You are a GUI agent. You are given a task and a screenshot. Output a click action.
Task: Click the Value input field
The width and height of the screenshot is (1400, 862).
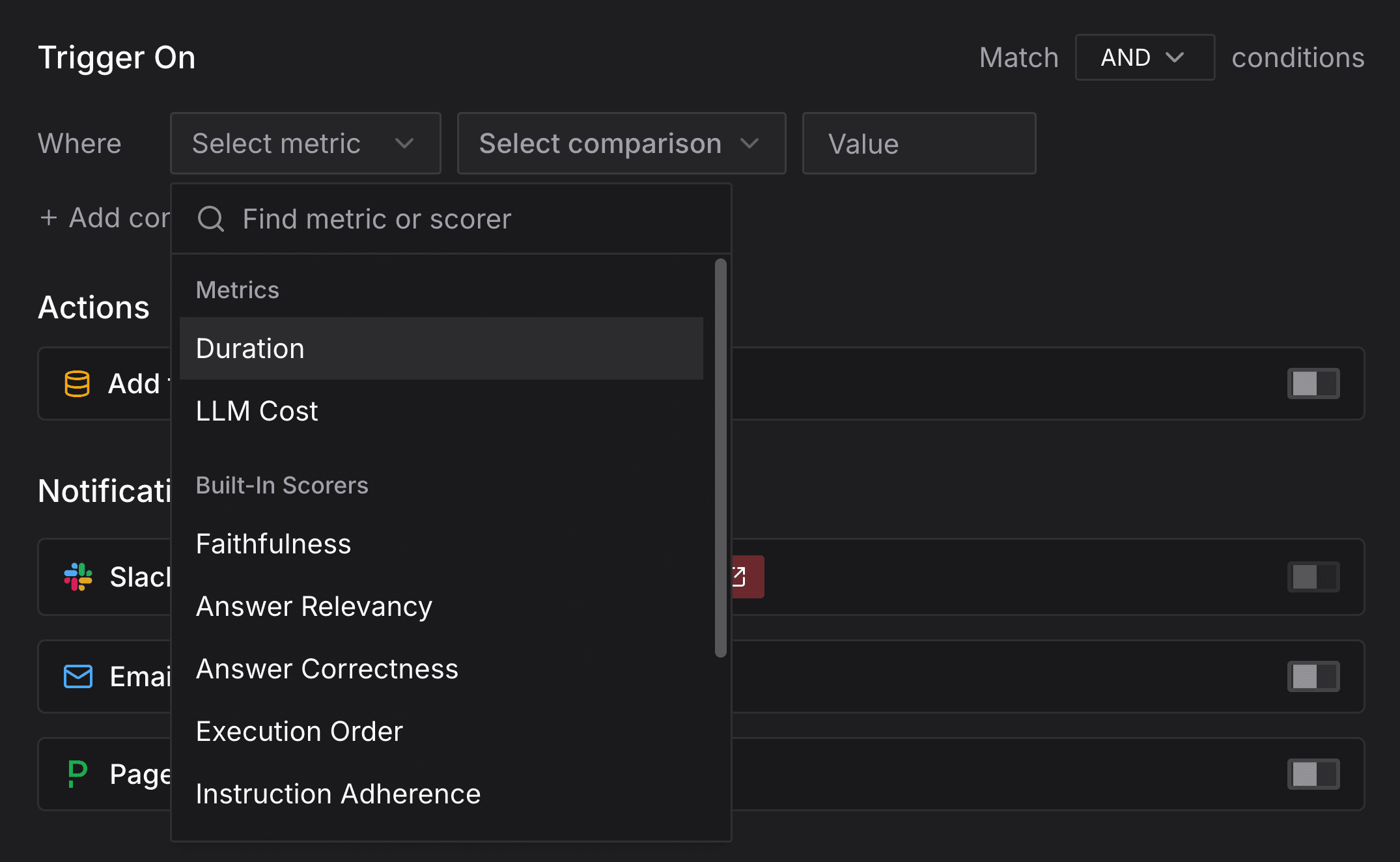(x=918, y=143)
